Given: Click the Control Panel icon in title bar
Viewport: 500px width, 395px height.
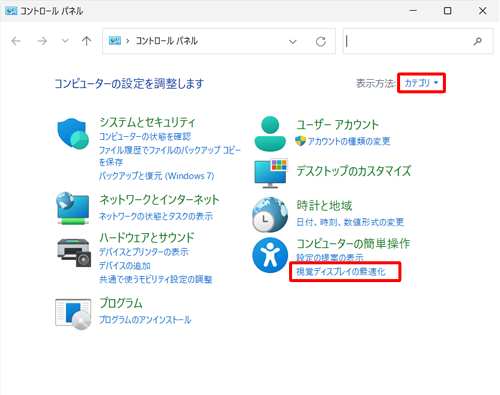Looking at the screenshot, I should coord(11,11).
